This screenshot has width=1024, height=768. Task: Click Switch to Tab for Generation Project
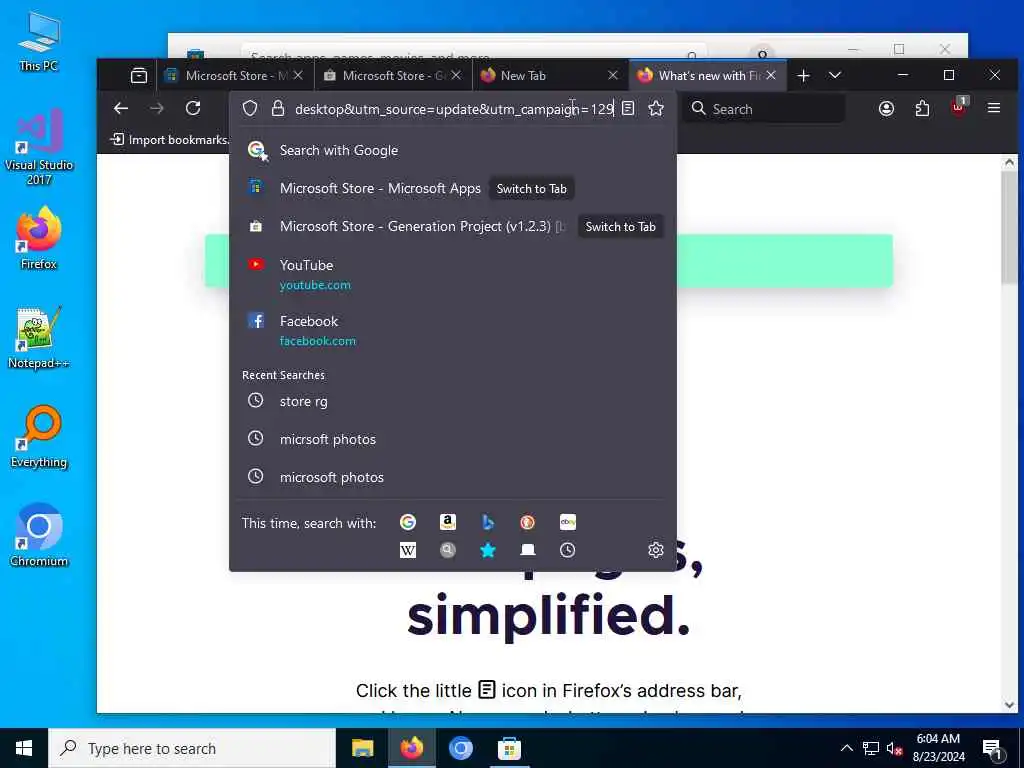(620, 227)
